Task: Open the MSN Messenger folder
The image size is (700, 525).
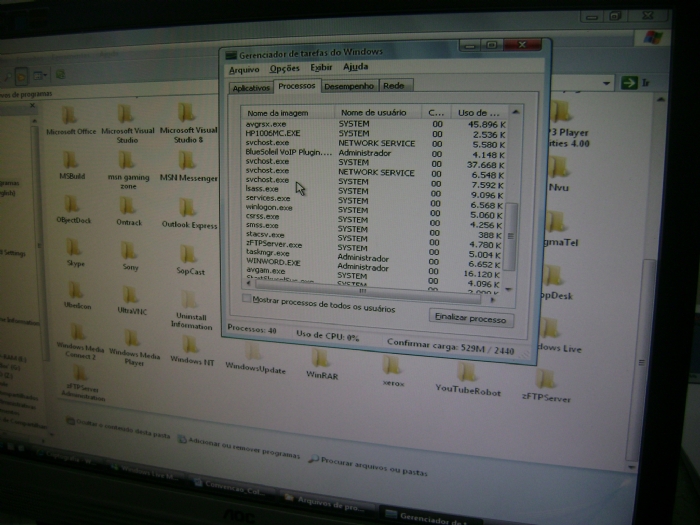Action: pos(188,166)
